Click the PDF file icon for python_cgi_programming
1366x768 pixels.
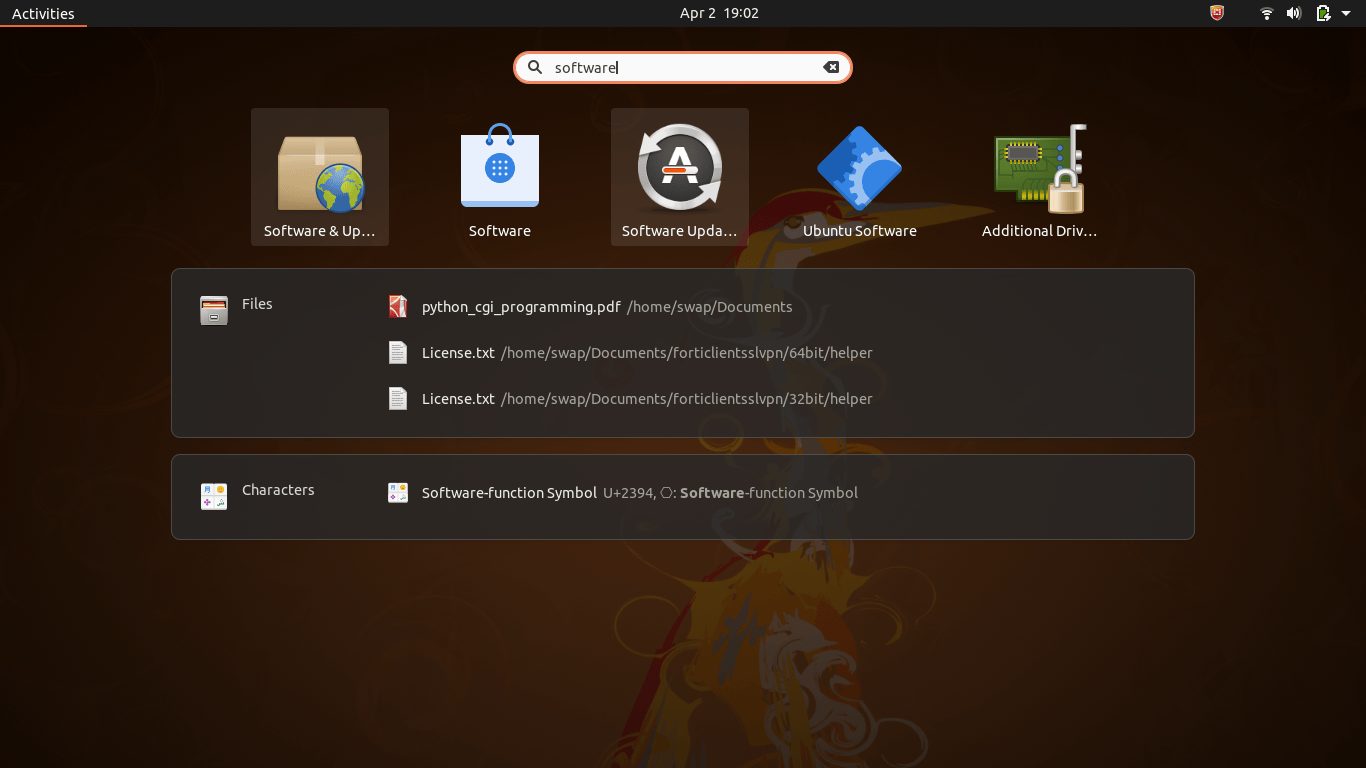coord(398,307)
